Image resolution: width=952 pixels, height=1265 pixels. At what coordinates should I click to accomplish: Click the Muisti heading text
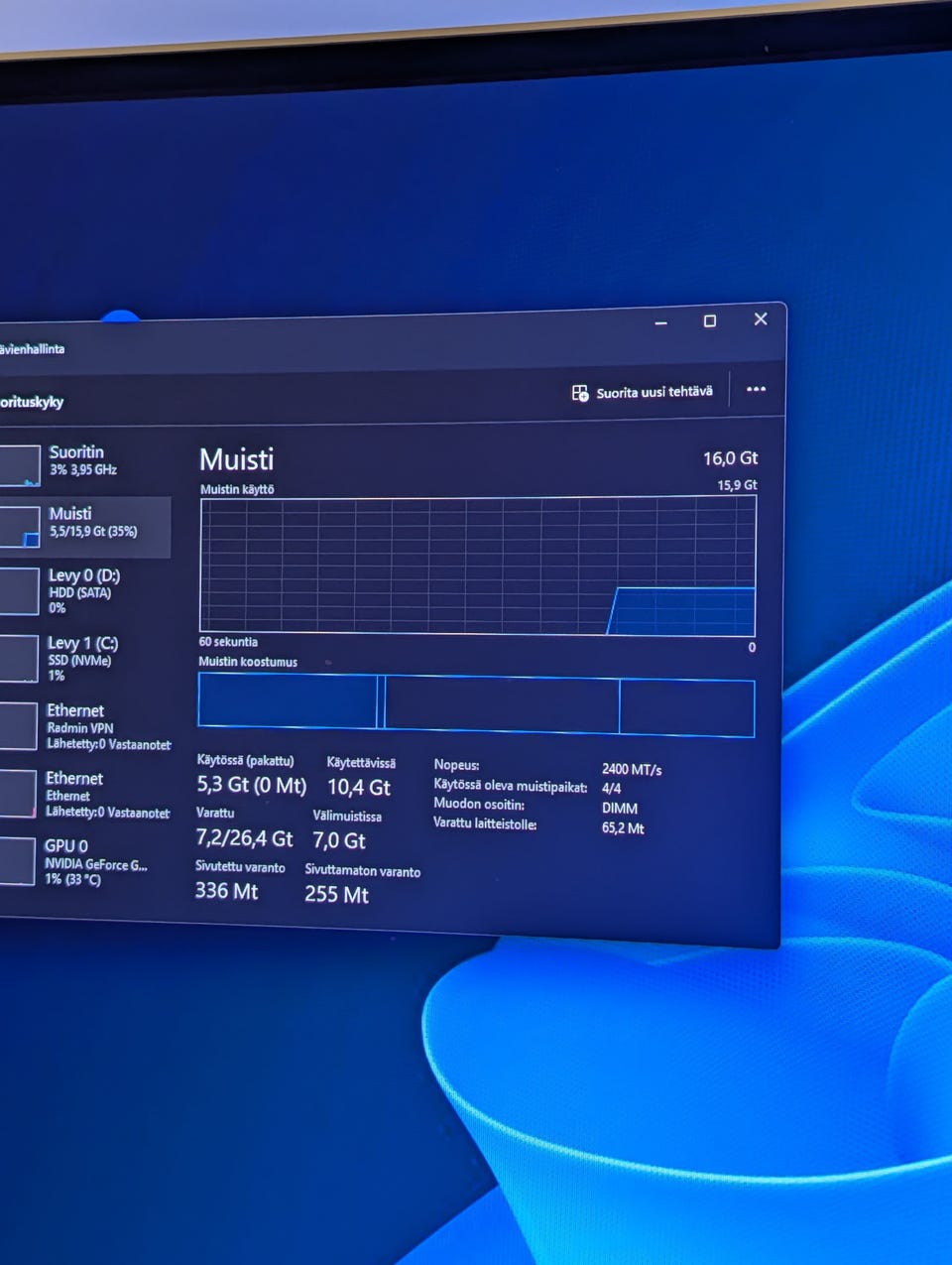tap(236, 459)
